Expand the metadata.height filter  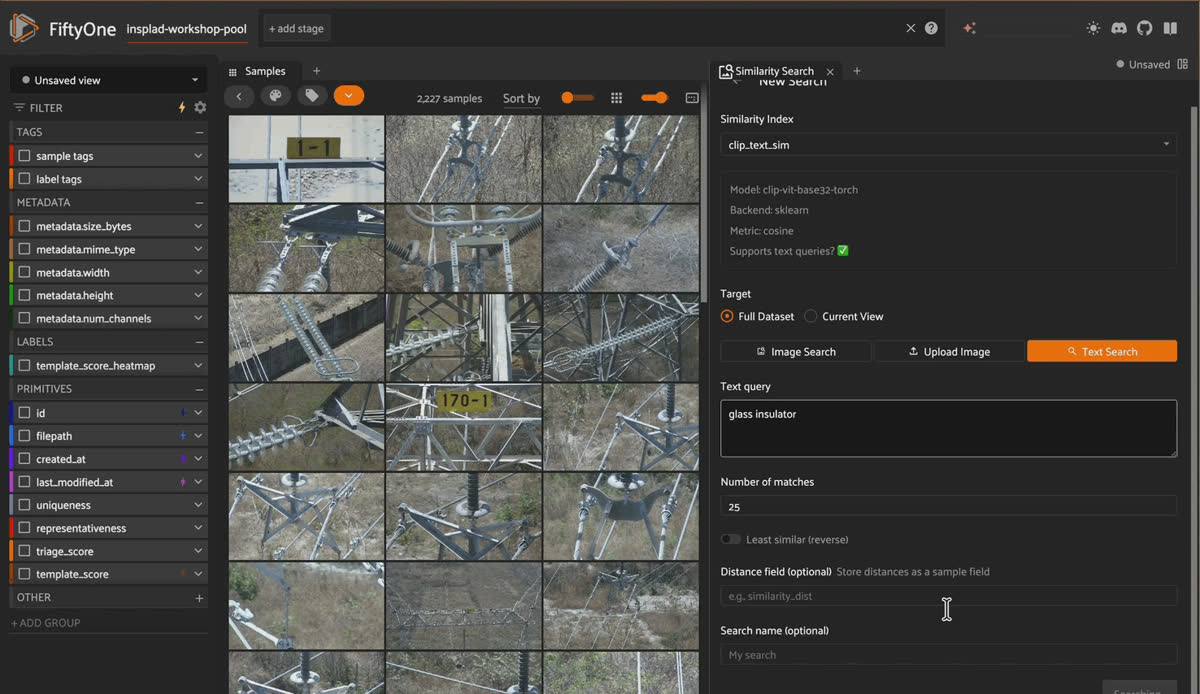coord(198,296)
